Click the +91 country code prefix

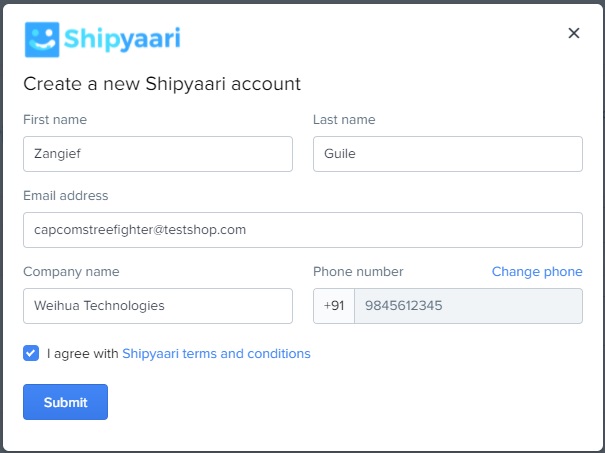[334, 306]
